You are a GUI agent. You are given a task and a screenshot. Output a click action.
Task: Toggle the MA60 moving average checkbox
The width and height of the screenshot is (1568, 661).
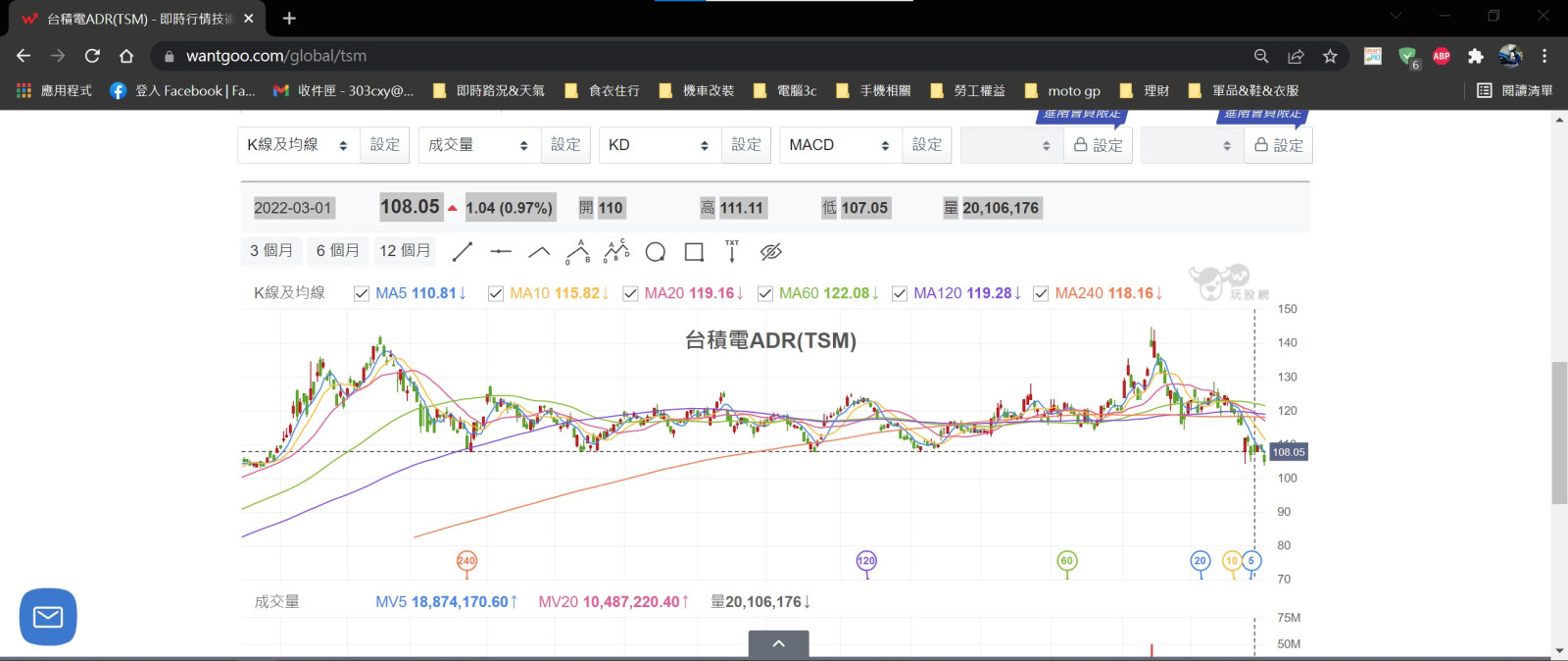click(765, 293)
